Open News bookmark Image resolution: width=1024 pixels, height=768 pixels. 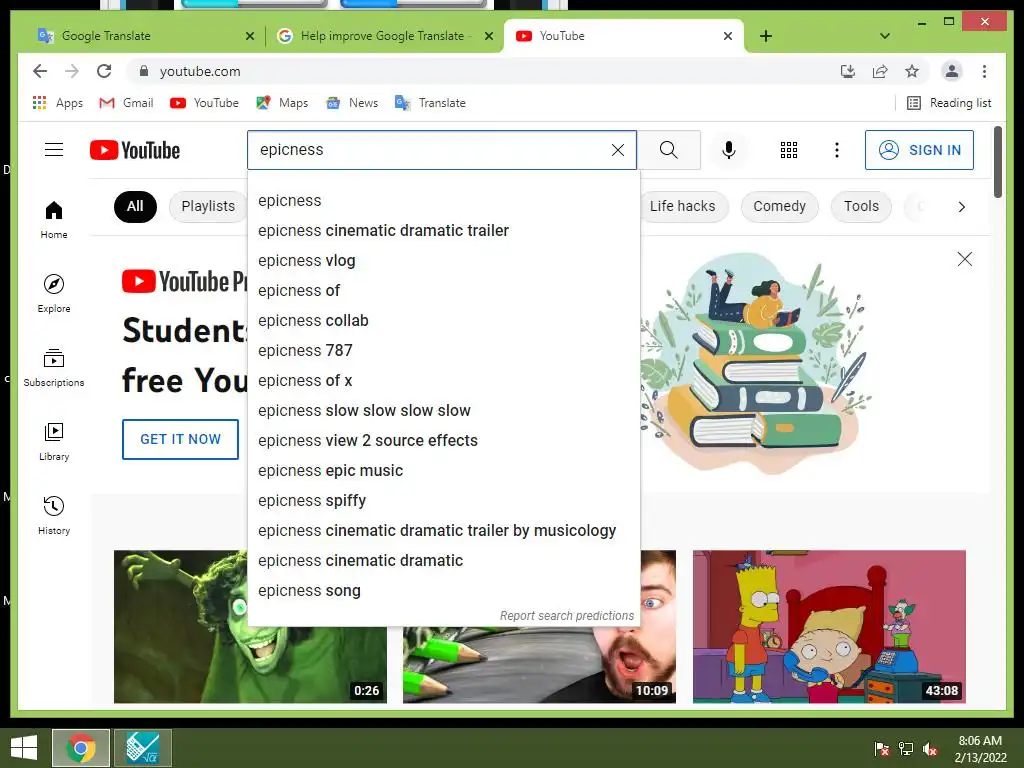coord(352,103)
